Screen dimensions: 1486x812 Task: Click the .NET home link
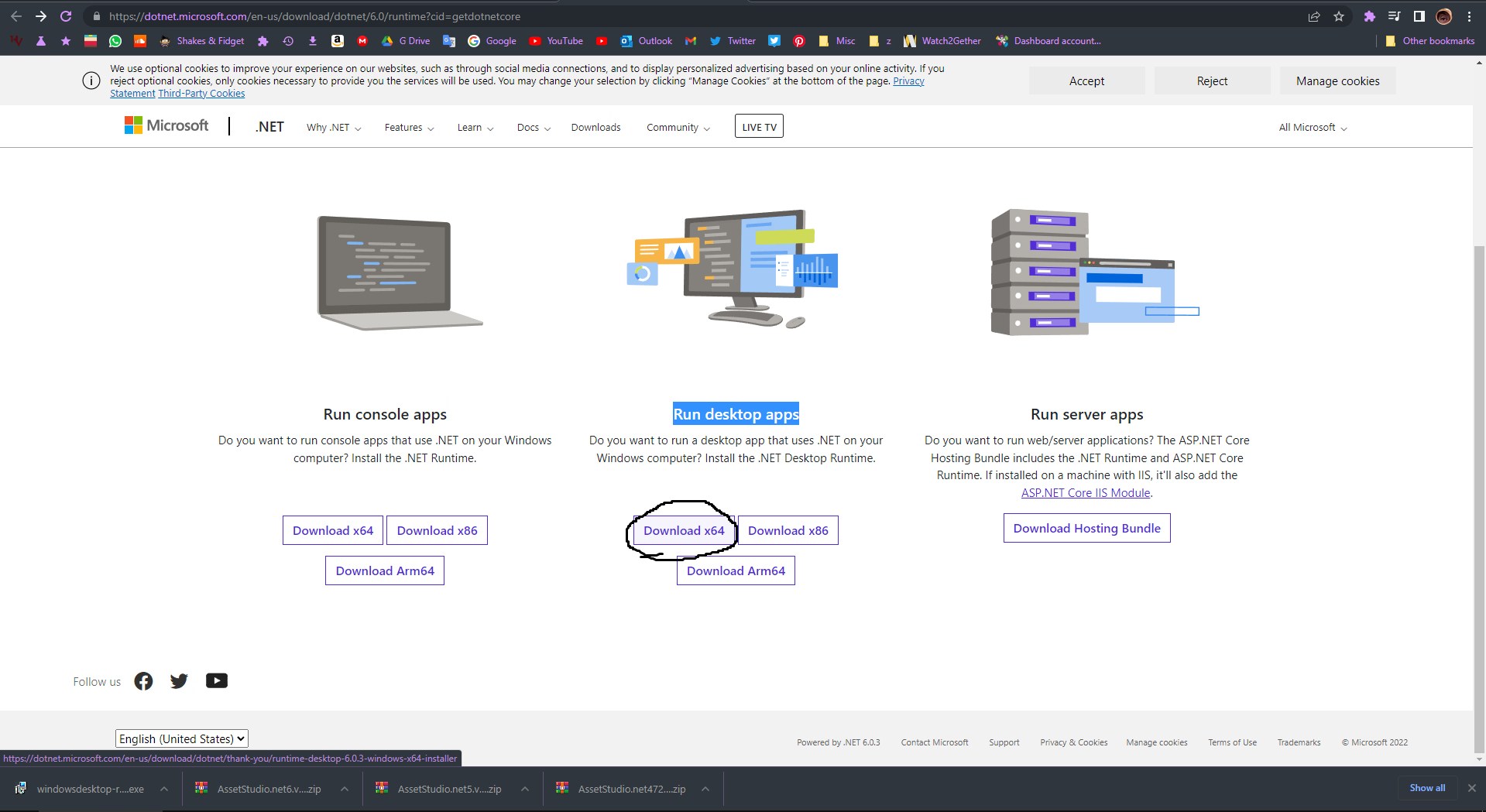pyautogui.click(x=269, y=127)
